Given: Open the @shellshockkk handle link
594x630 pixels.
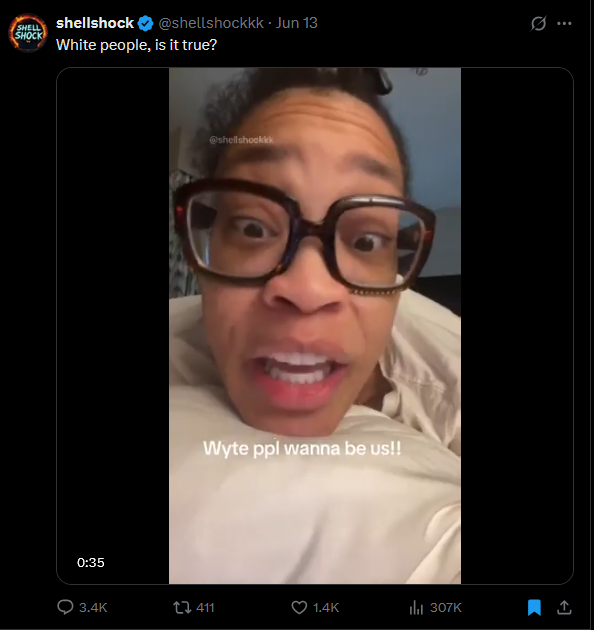Looking at the screenshot, I should [x=211, y=23].
